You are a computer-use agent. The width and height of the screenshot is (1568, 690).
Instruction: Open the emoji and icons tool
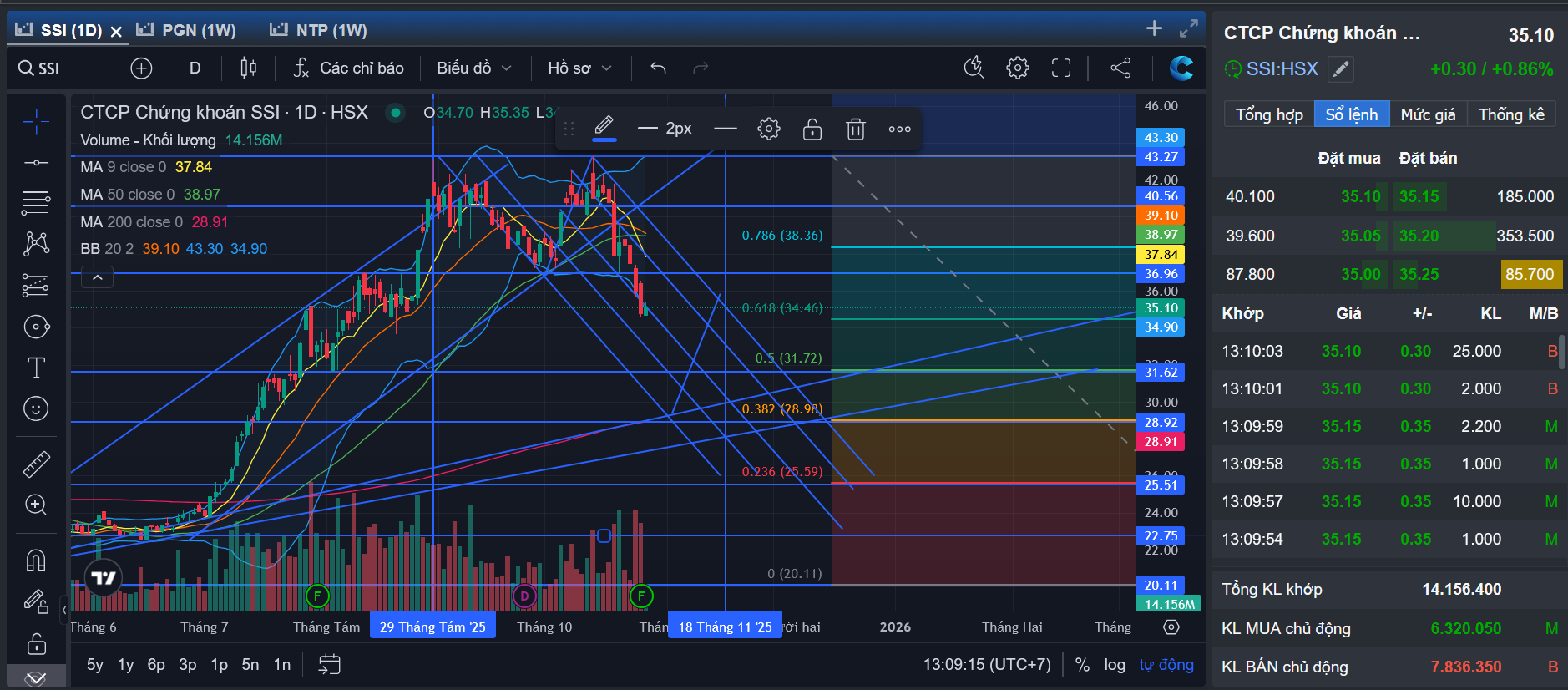pyautogui.click(x=36, y=408)
